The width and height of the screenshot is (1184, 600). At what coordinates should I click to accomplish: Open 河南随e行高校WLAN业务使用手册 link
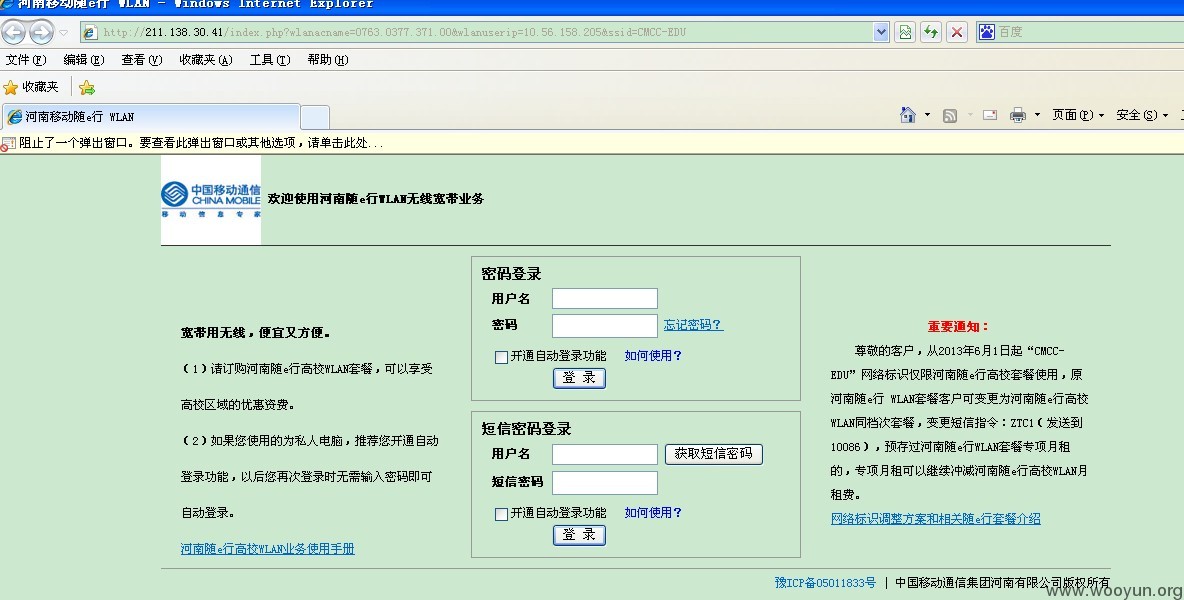click(x=267, y=549)
